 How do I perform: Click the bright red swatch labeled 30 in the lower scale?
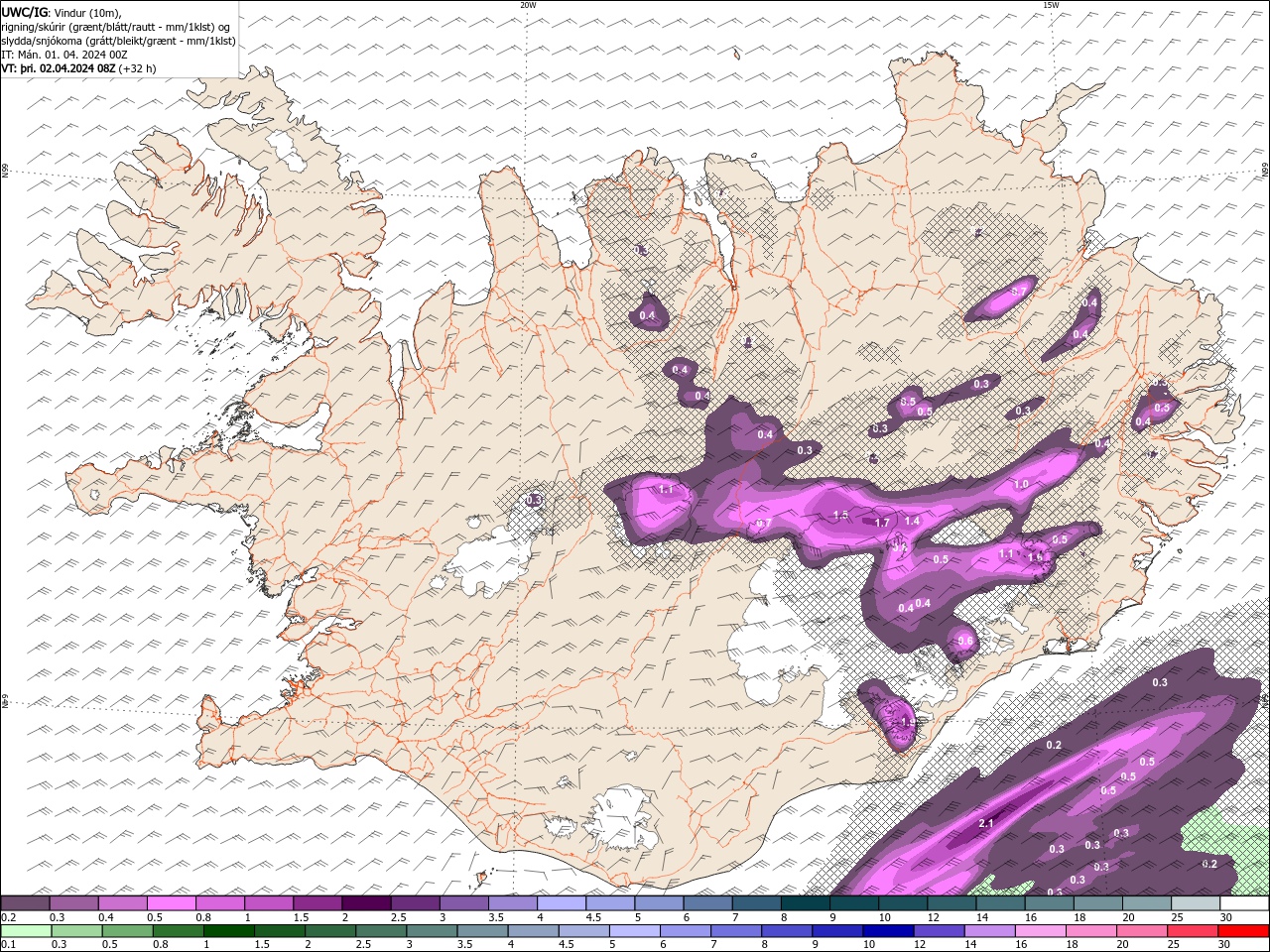pyautogui.click(x=1243, y=931)
